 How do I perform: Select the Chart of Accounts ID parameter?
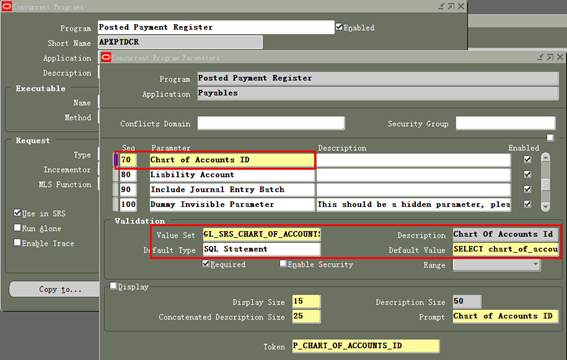pyautogui.click(x=232, y=160)
